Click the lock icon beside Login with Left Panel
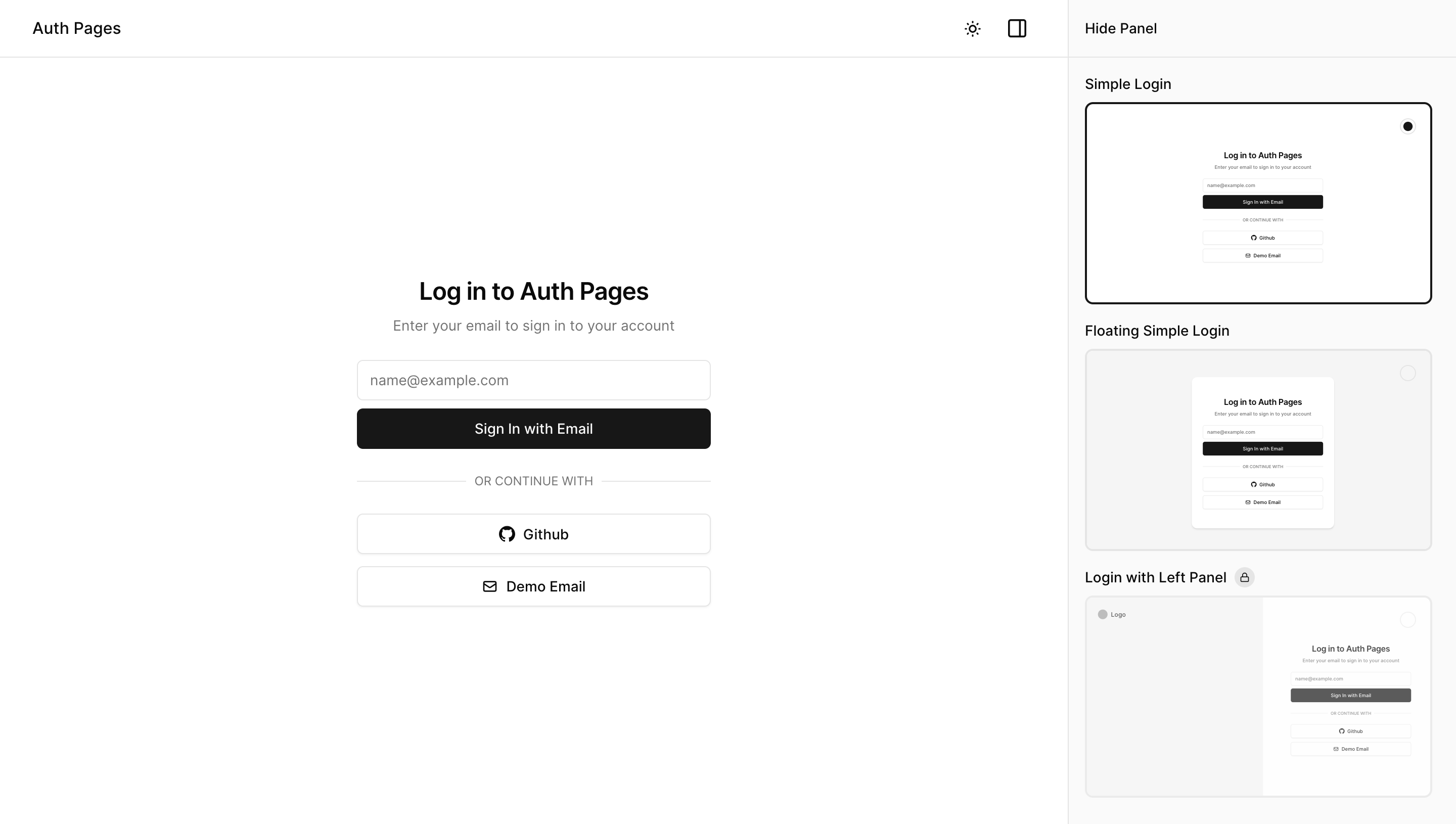 pos(1244,577)
